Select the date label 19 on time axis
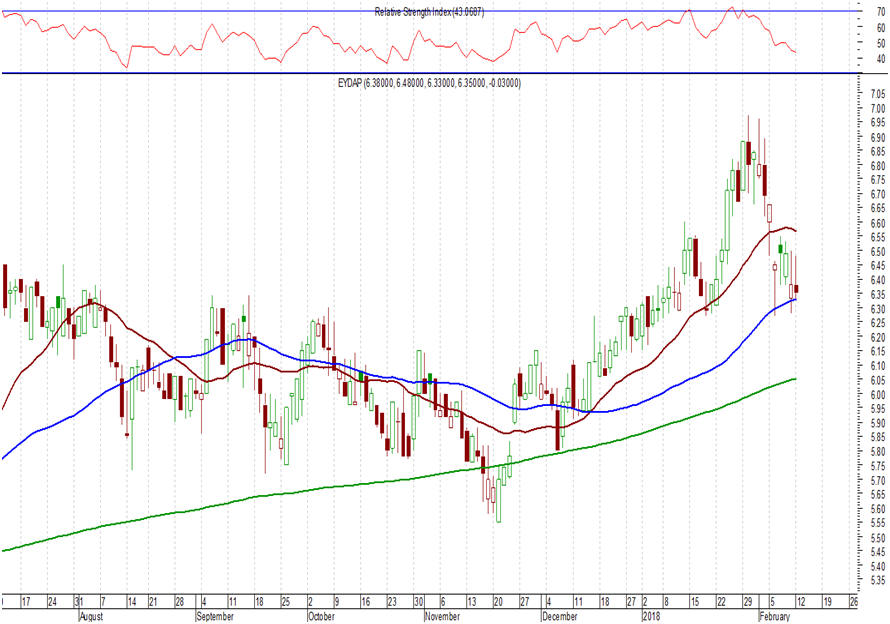This screenshot has width=890, height=624. 827,601
